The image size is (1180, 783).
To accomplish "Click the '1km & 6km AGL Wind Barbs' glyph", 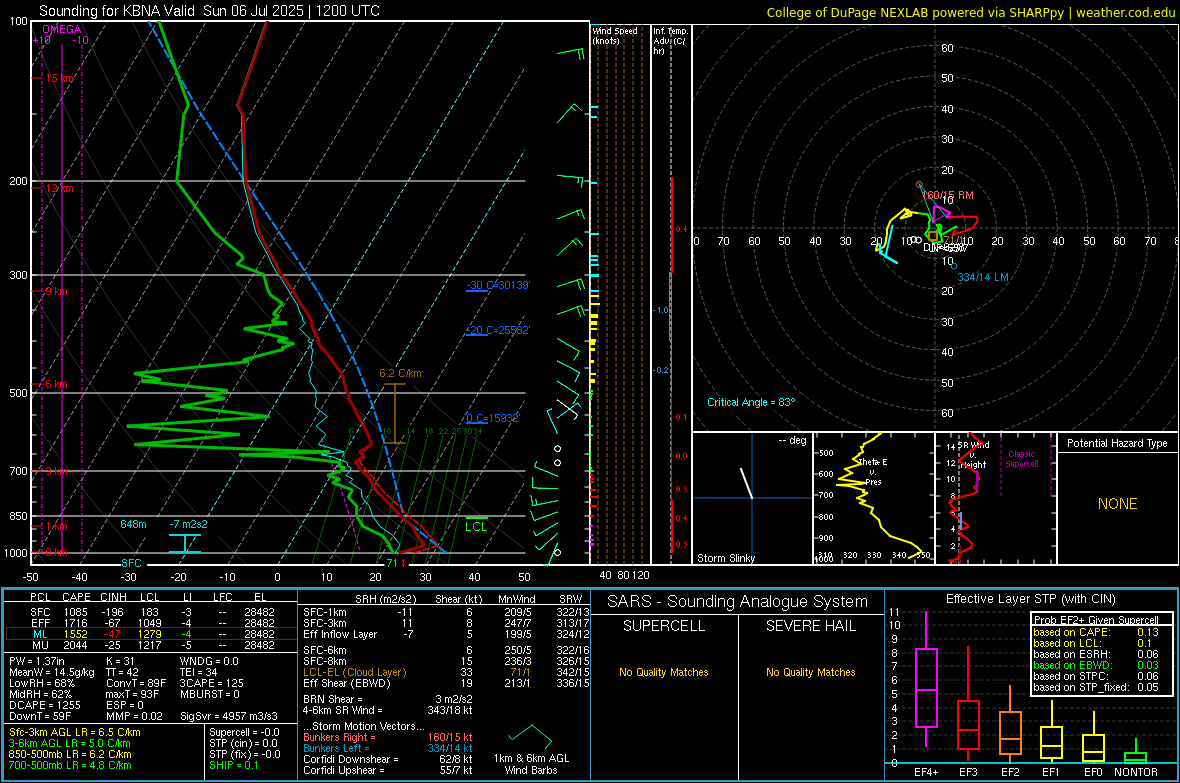I will 531,735.
